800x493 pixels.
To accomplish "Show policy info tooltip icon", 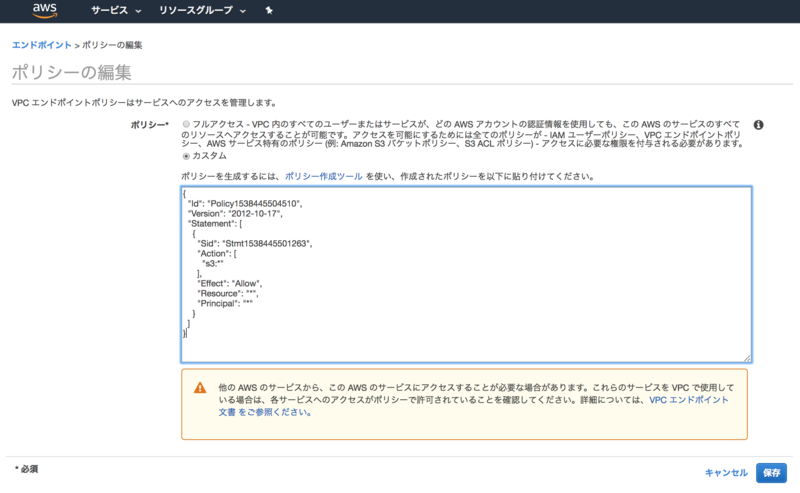I will (759, 125).
